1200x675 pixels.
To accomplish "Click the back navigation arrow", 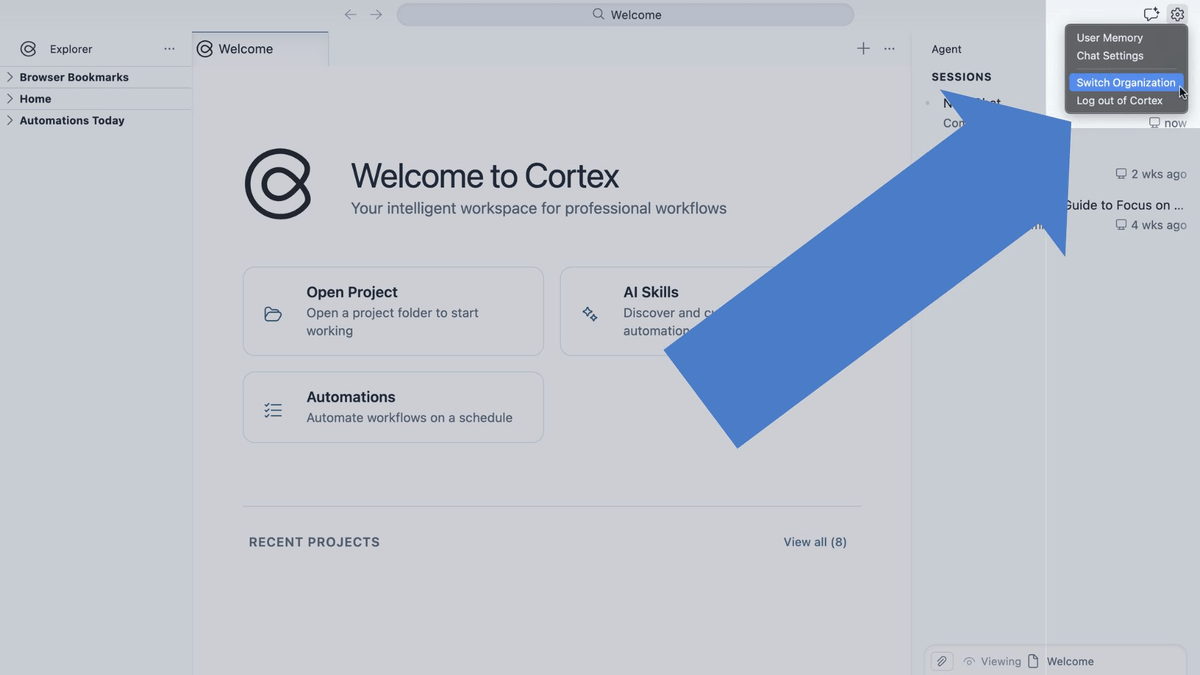I will tap(350, 15).
